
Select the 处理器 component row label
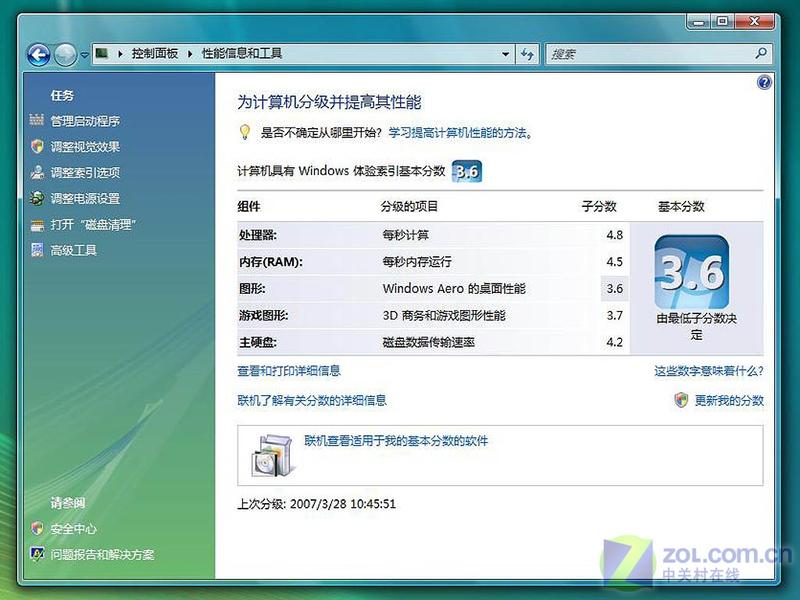258,235
